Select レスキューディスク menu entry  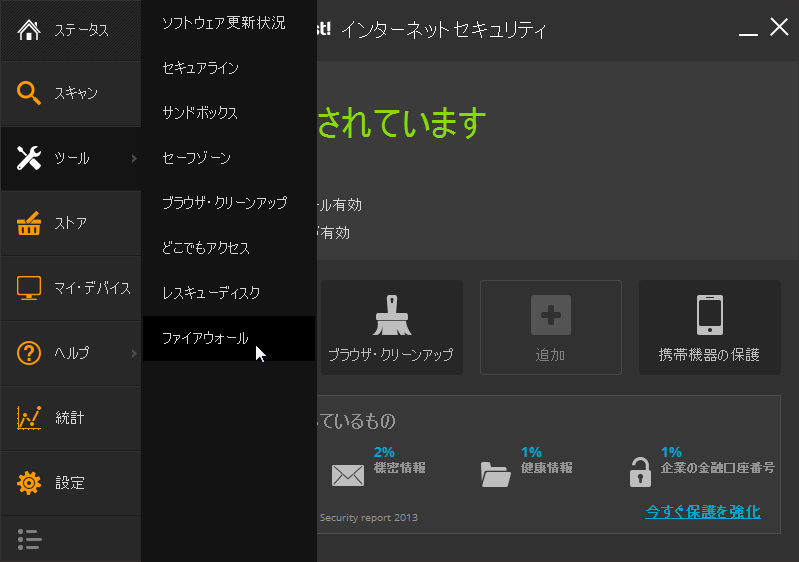[x=211, y=293]
